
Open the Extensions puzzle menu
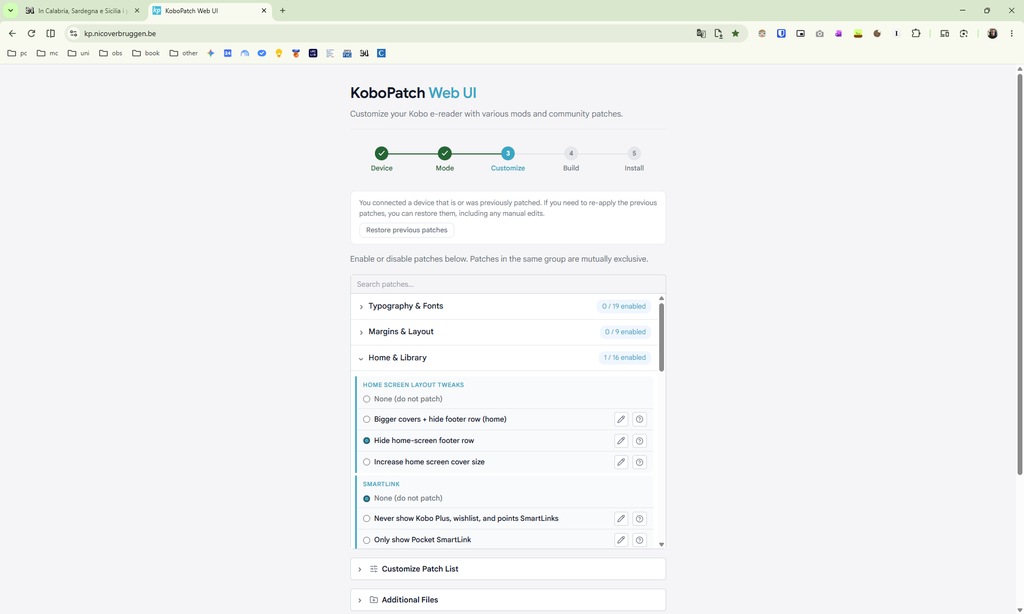(x=916, y=33)
